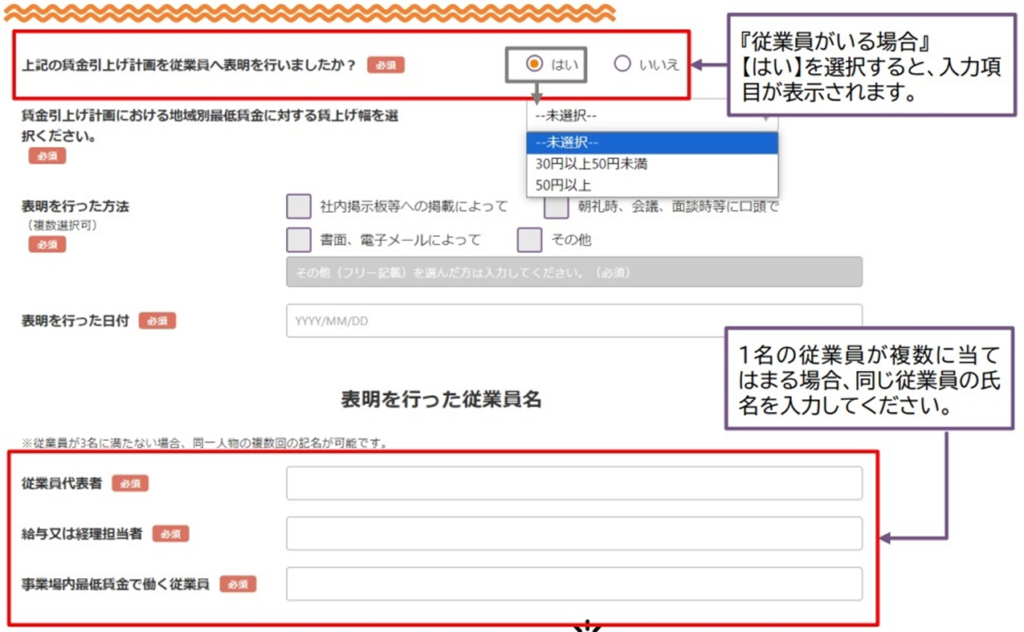
Task: Click the 表明を行った従業員名 heading
Action: (x=441, y=399)
